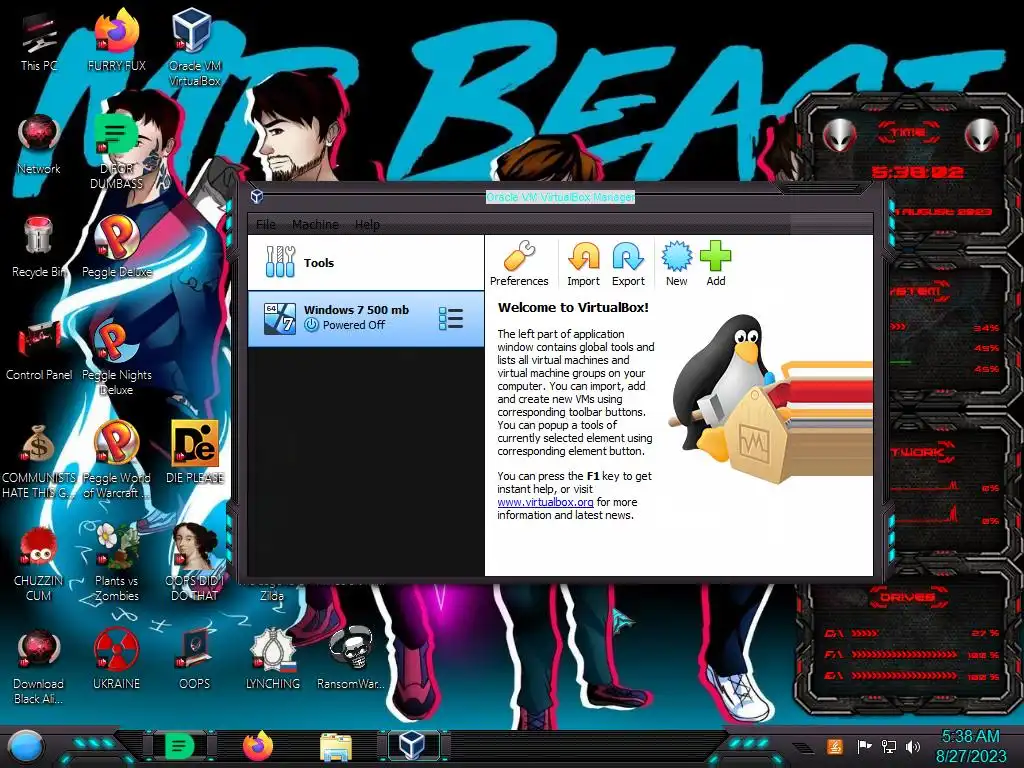Click the Java update tray icon
This screenshot has width=1024, height=768.
pos(834,746)
